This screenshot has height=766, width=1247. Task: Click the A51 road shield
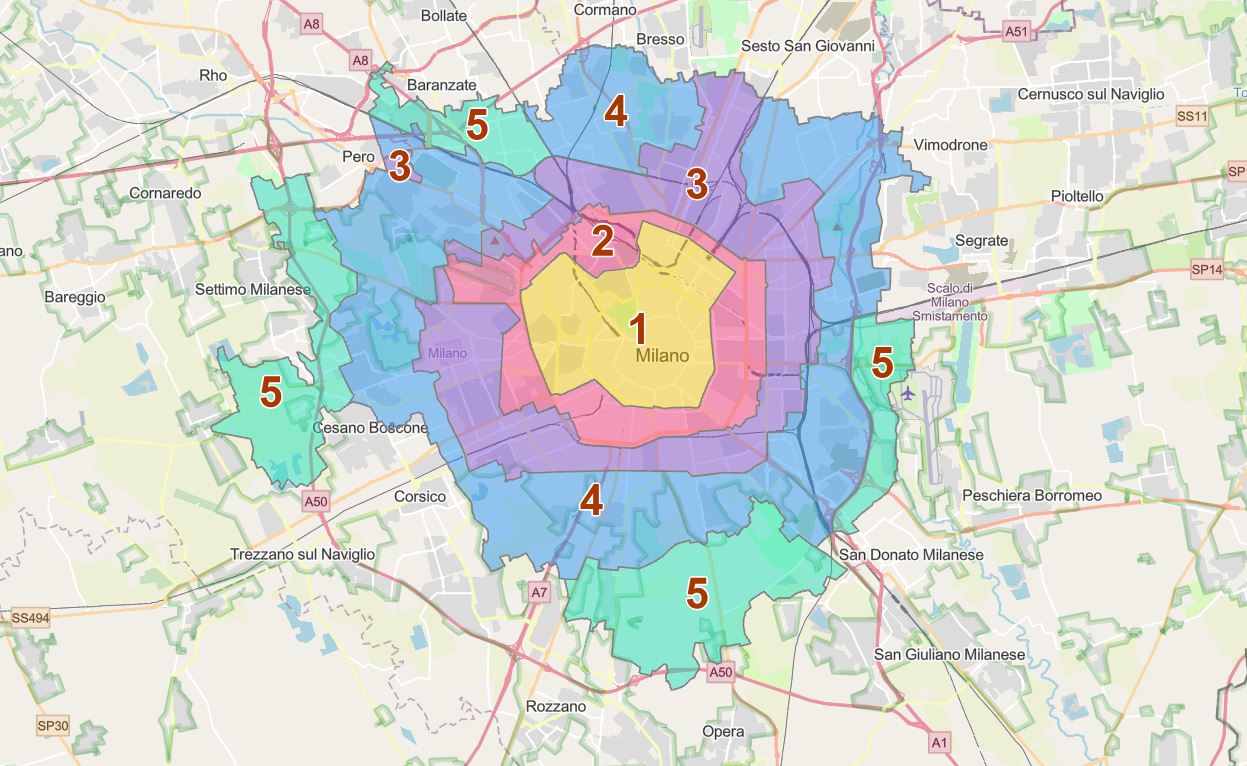[x=1016, y=32]
